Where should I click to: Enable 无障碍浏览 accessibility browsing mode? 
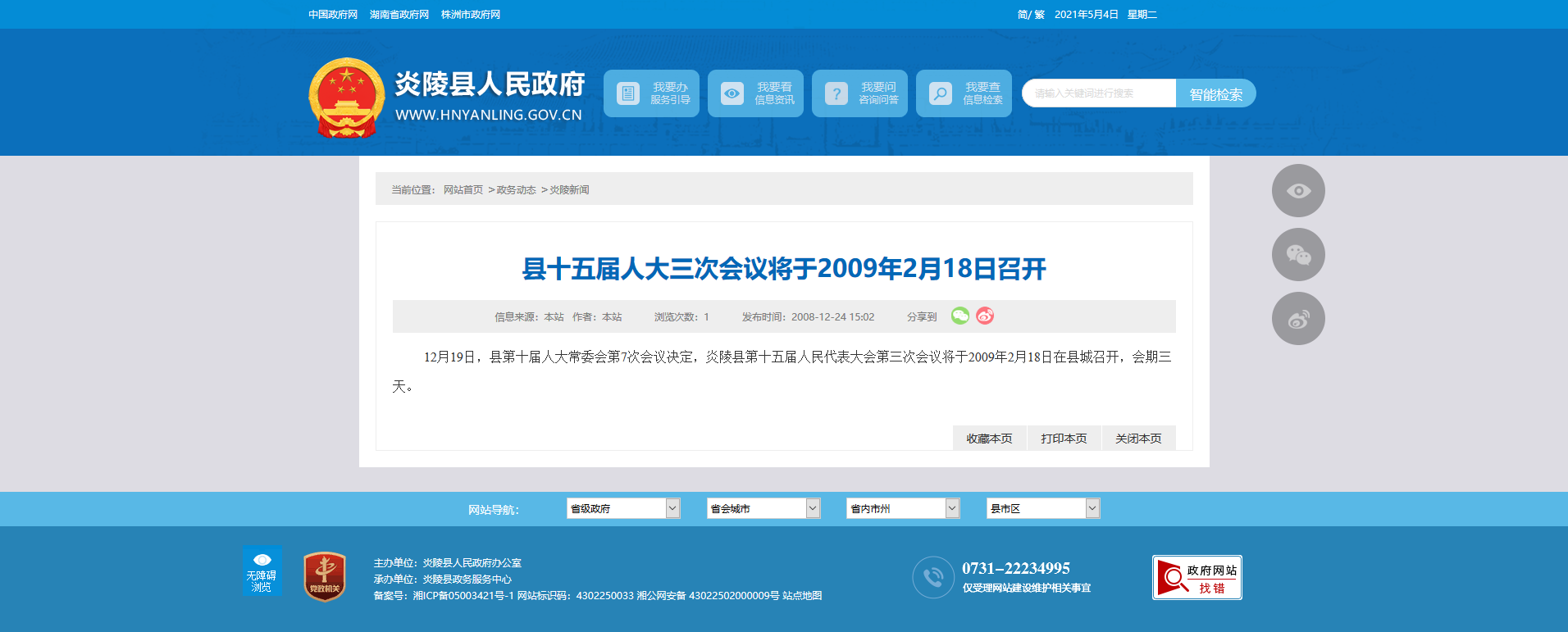click(x=262, y=571)
